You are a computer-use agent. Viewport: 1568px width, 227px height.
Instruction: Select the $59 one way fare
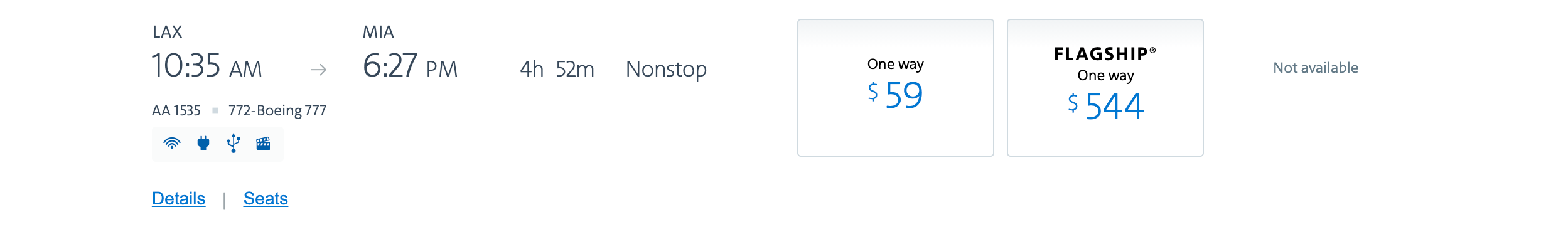coord(896,88)
